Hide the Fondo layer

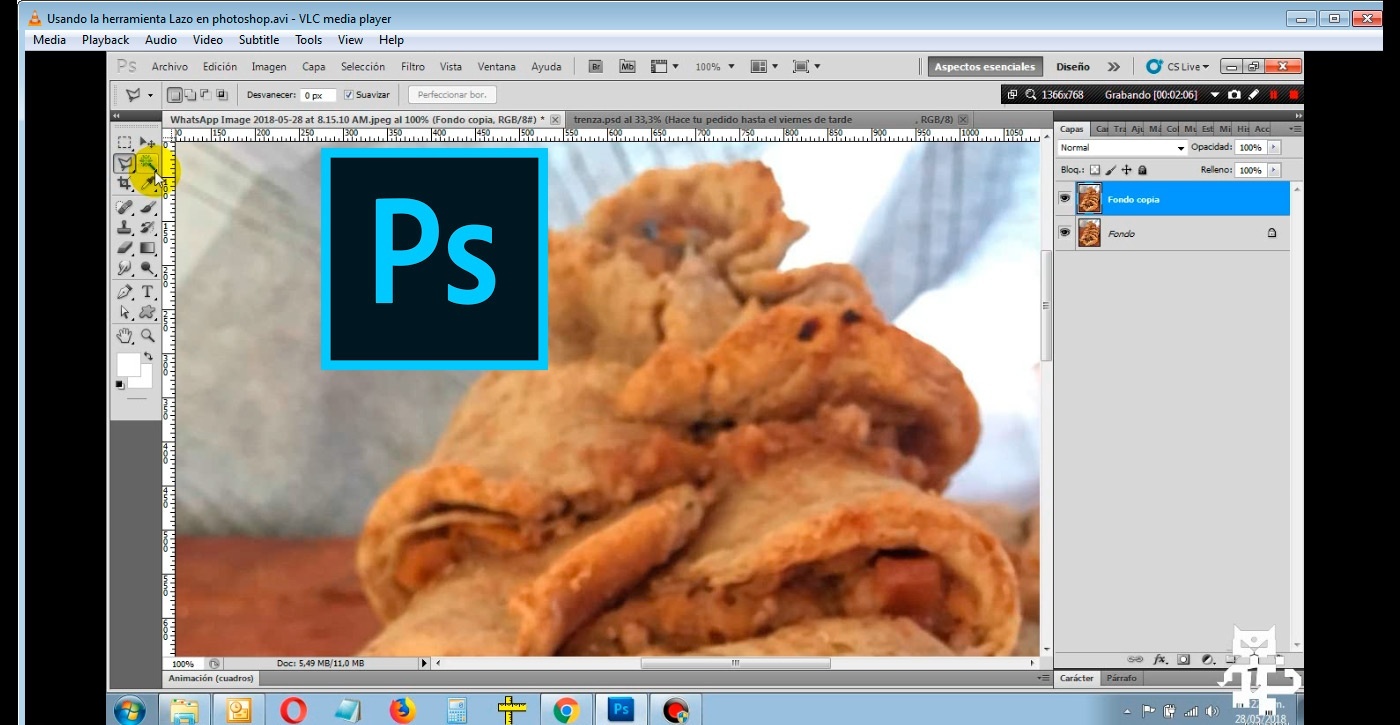[x=1064, y=233]
